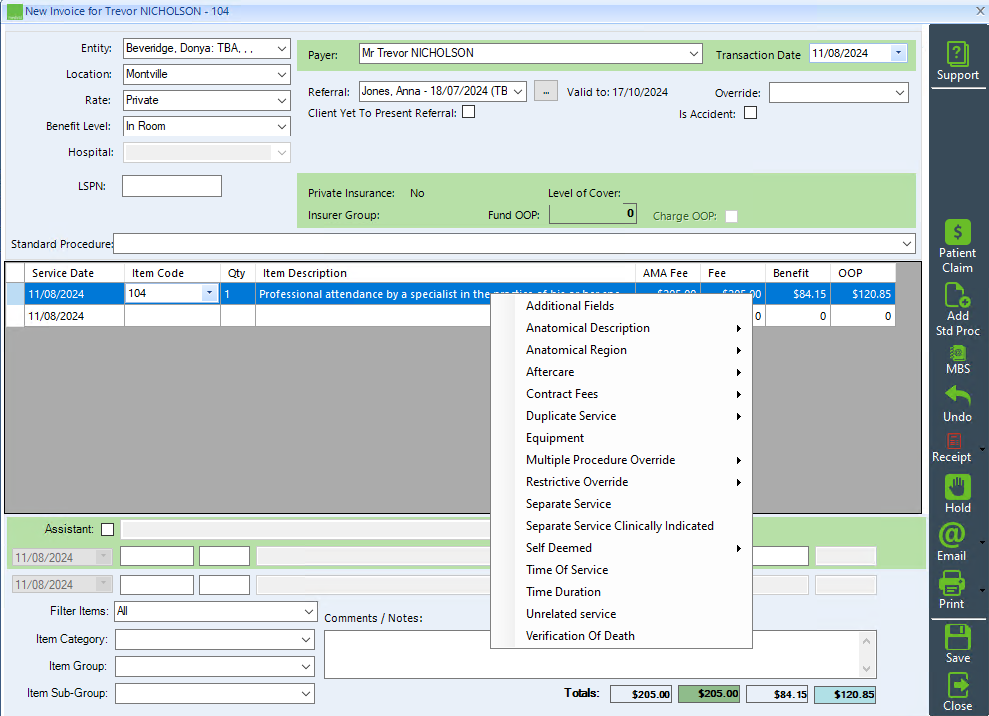Click the LSPN input field
Image resolution: width=989 pixels, height=716 pixels.
tap(172, 186)
